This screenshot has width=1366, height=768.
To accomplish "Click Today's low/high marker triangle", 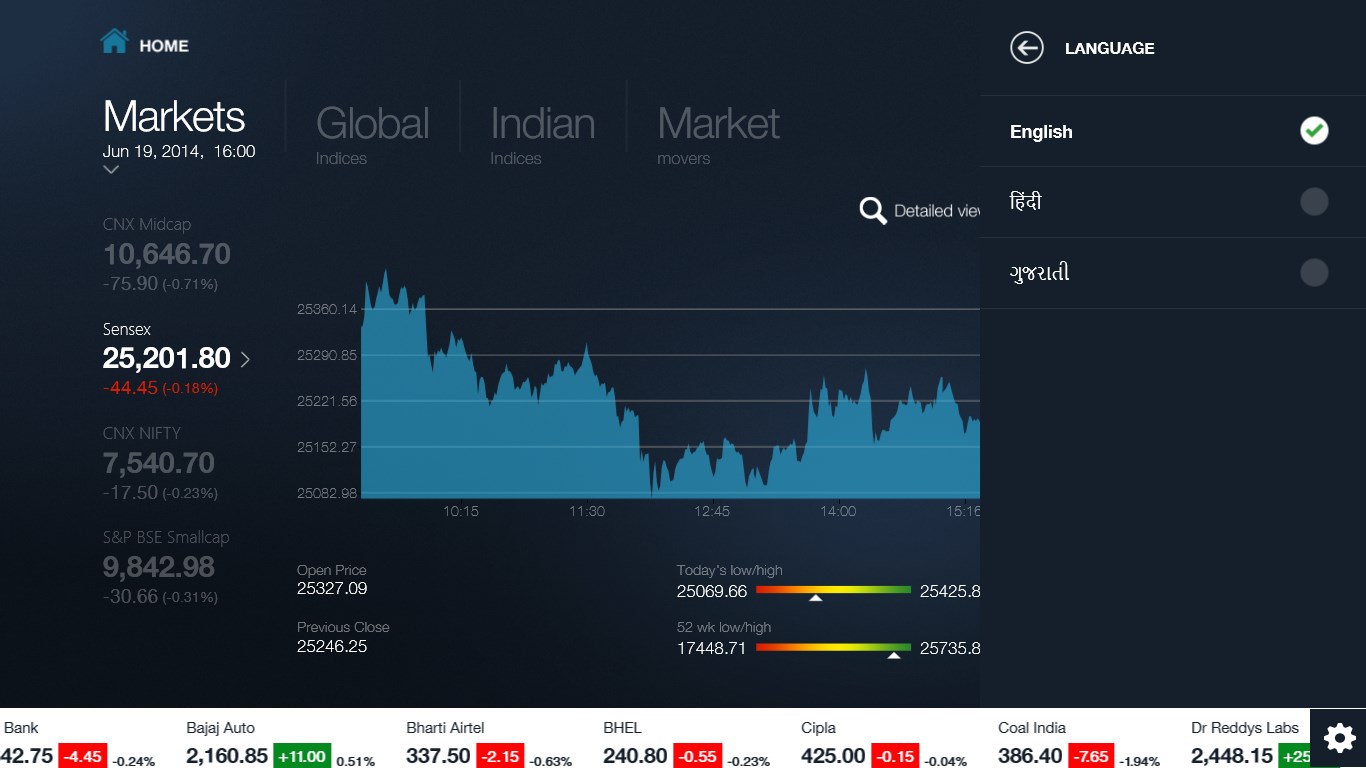I will tap(816, 598).
